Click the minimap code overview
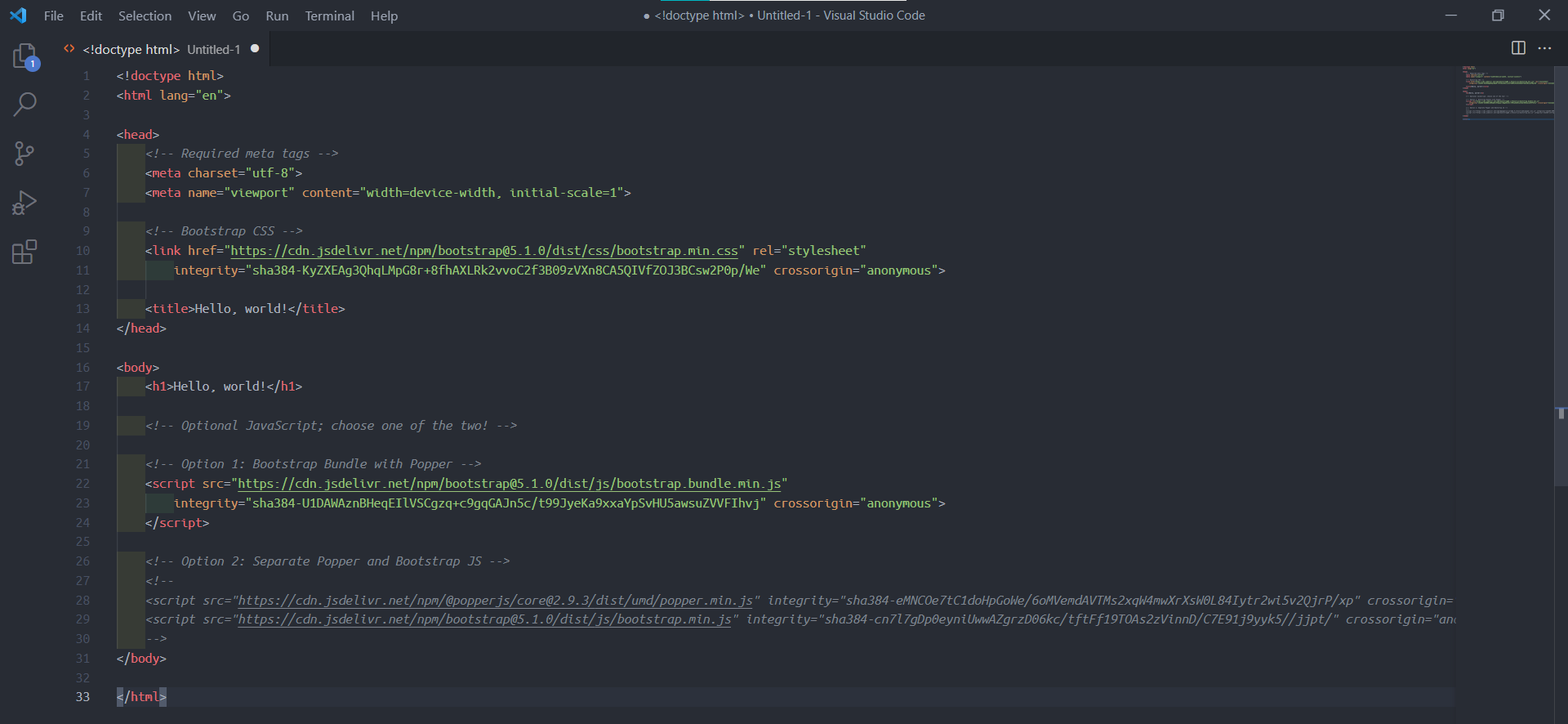 [1508, 92]
